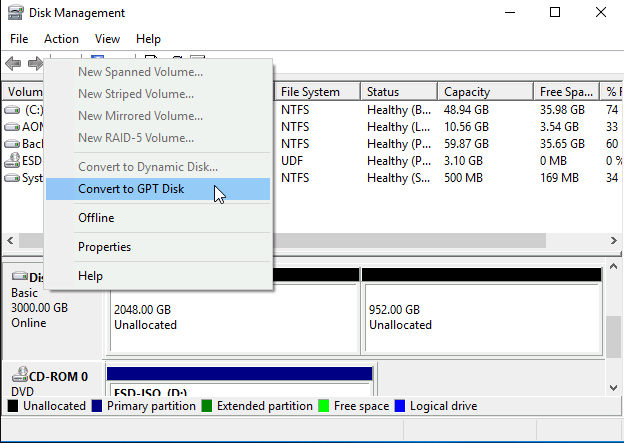Click the 59.87 GB capacity cell
This screenshot has height=443, width=624.
(x=466, y=144)
